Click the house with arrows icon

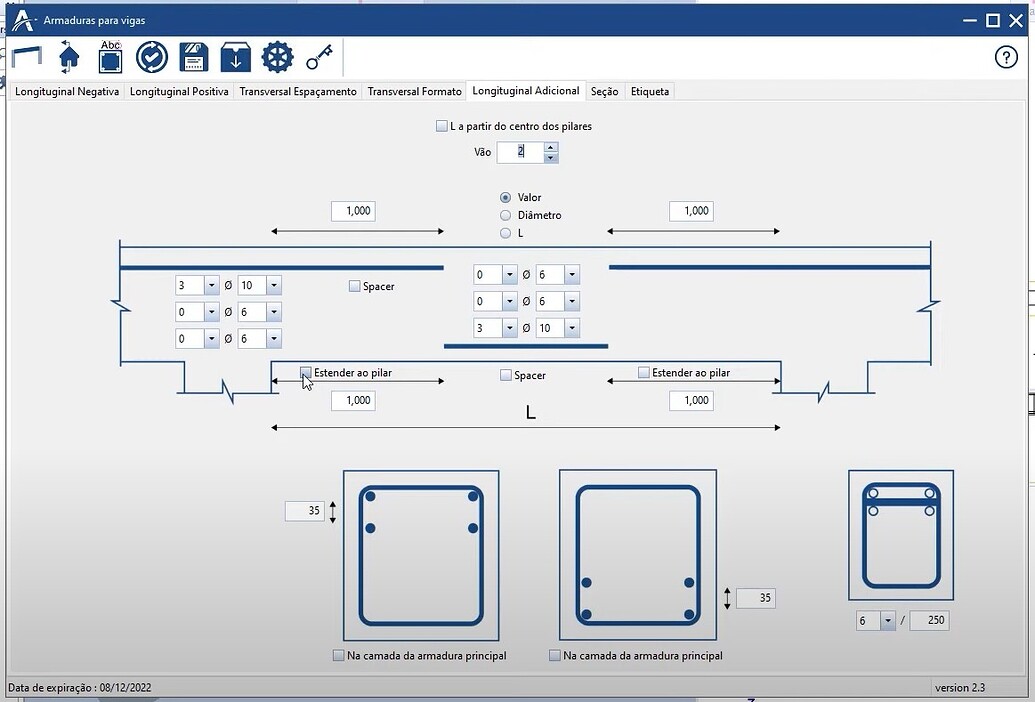tap(69, 57)
